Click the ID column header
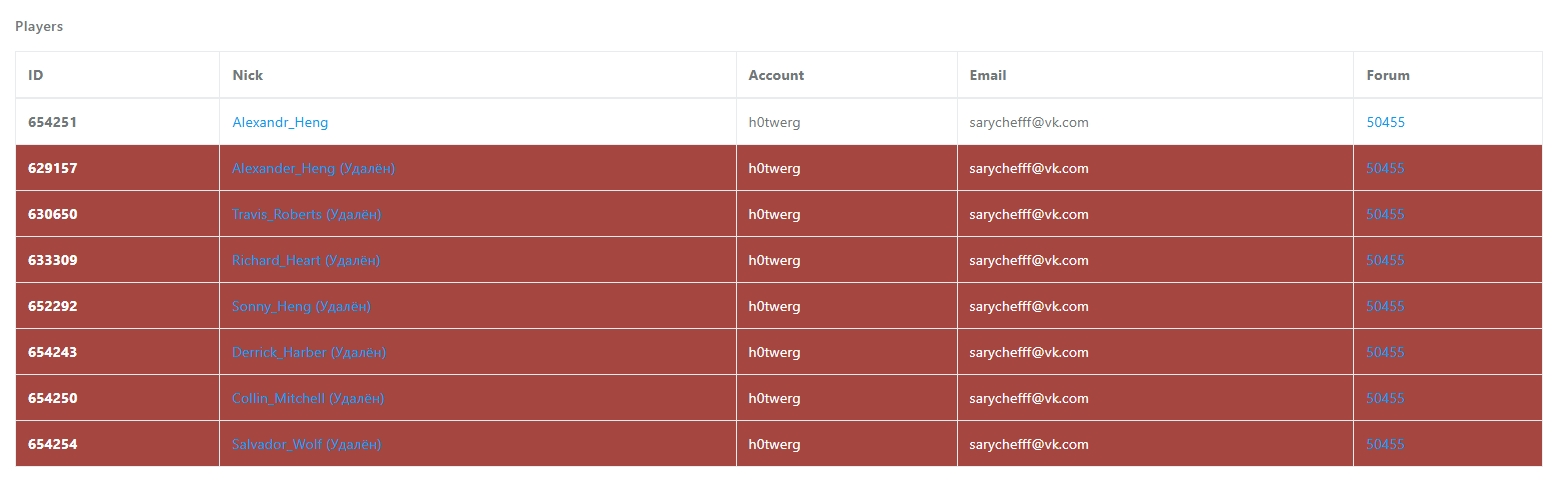 pos(36,75)
